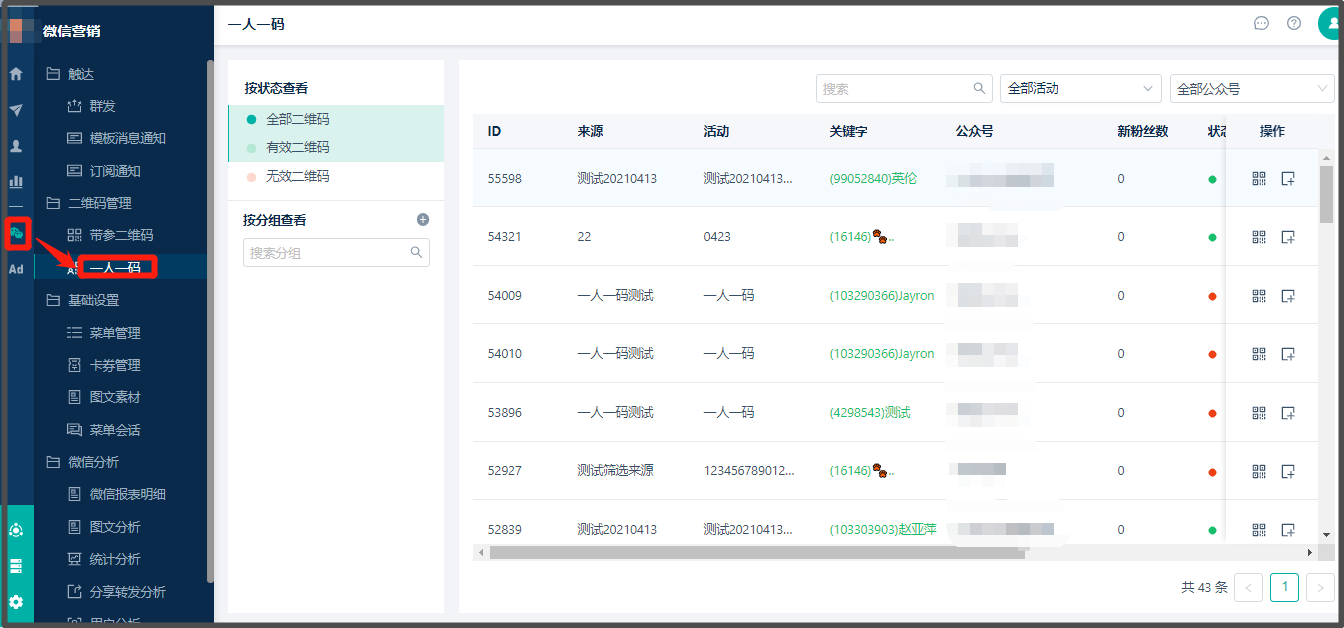This screenshot has width=1344, height=628.
Task: Click keyword link (4298543)测试
Action: (x=870, y=413)
